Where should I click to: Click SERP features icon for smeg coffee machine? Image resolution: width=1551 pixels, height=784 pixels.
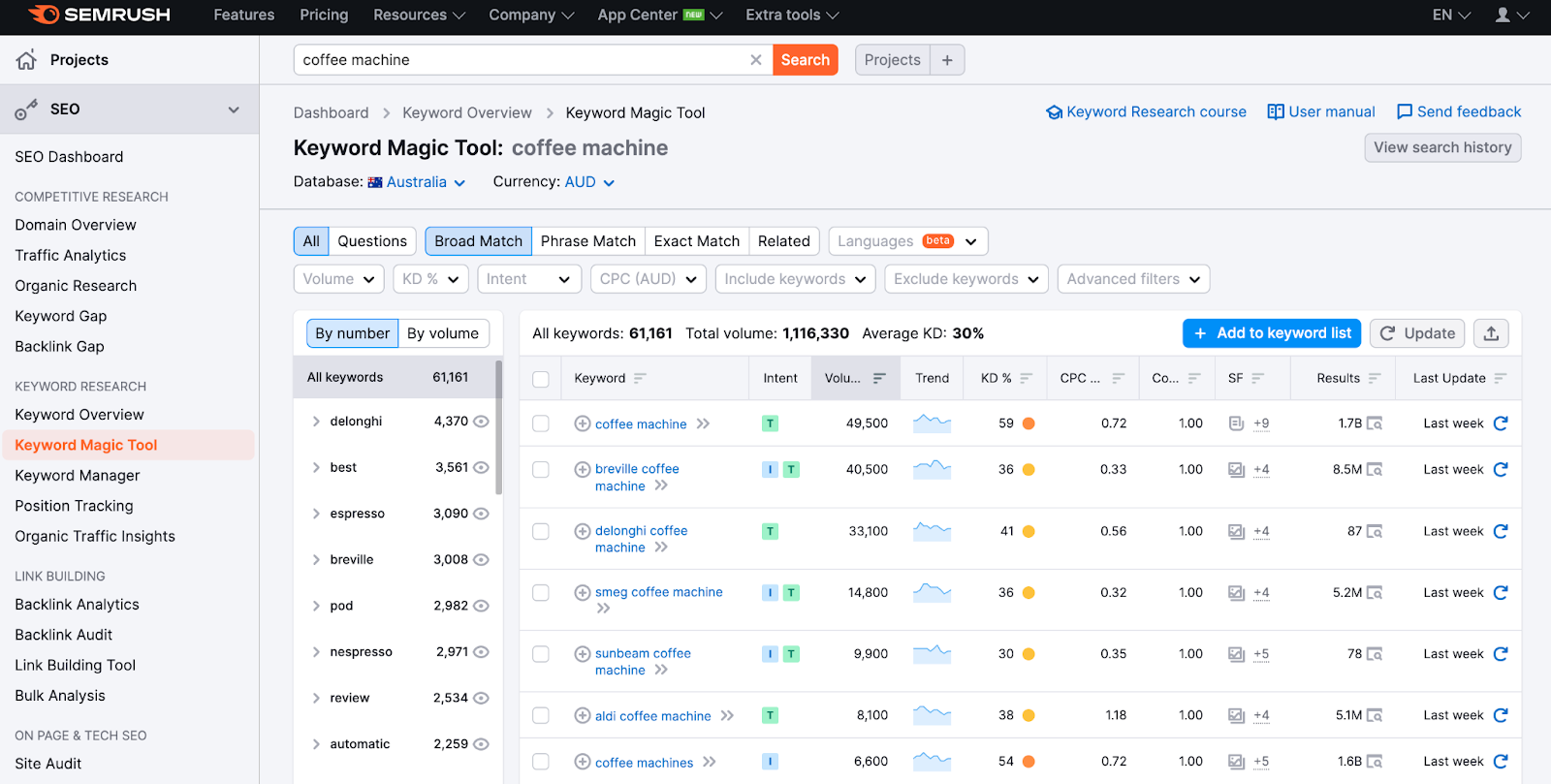1236,593
